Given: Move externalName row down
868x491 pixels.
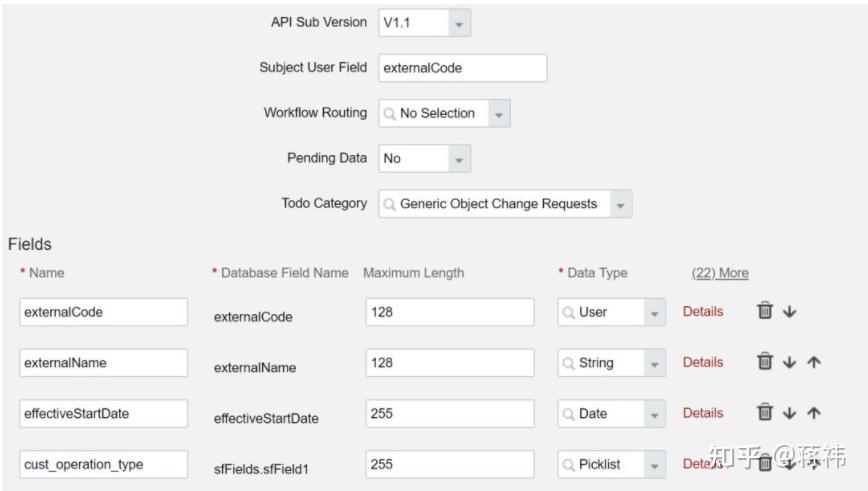Looking at the screenshot, I should point(790,363).
